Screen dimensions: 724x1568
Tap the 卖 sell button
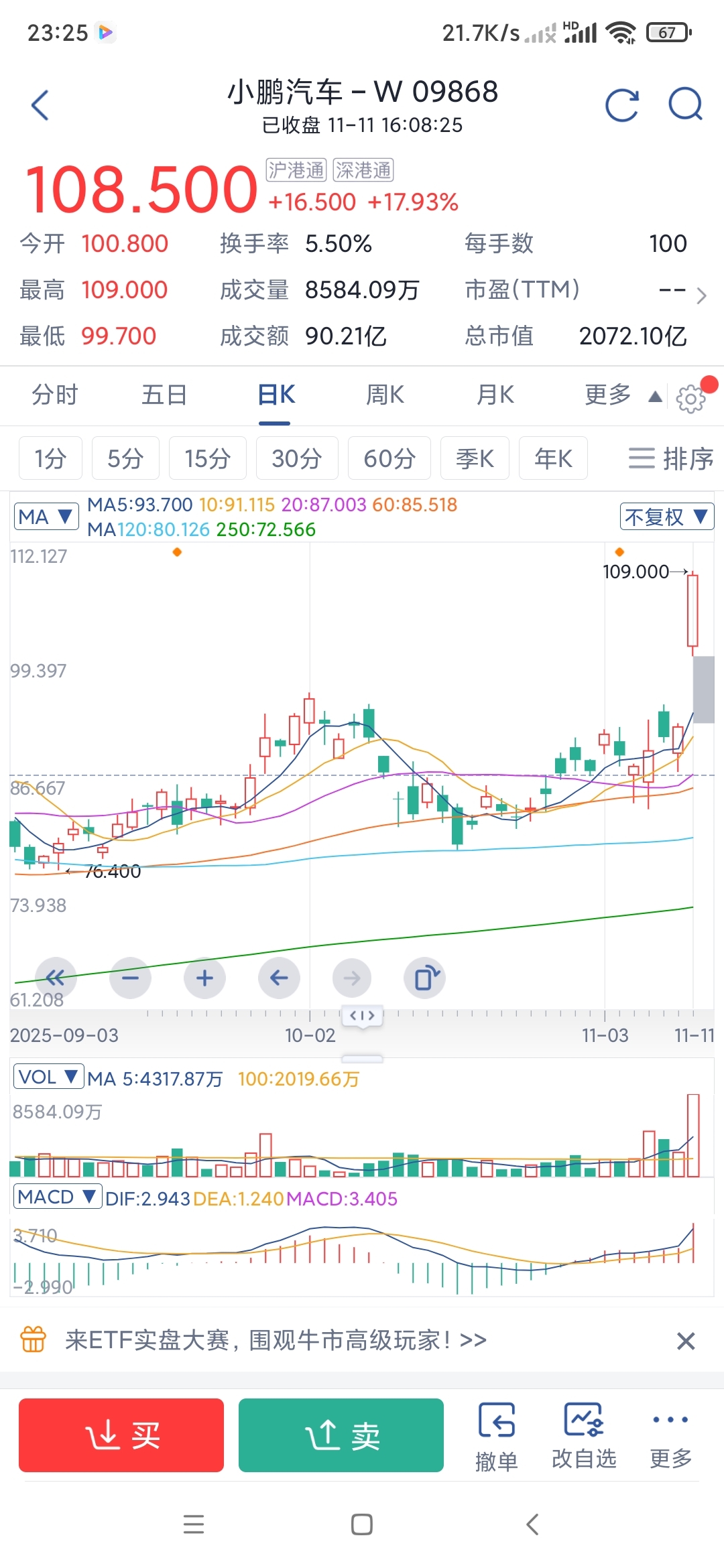click(x=341, y=1435)
